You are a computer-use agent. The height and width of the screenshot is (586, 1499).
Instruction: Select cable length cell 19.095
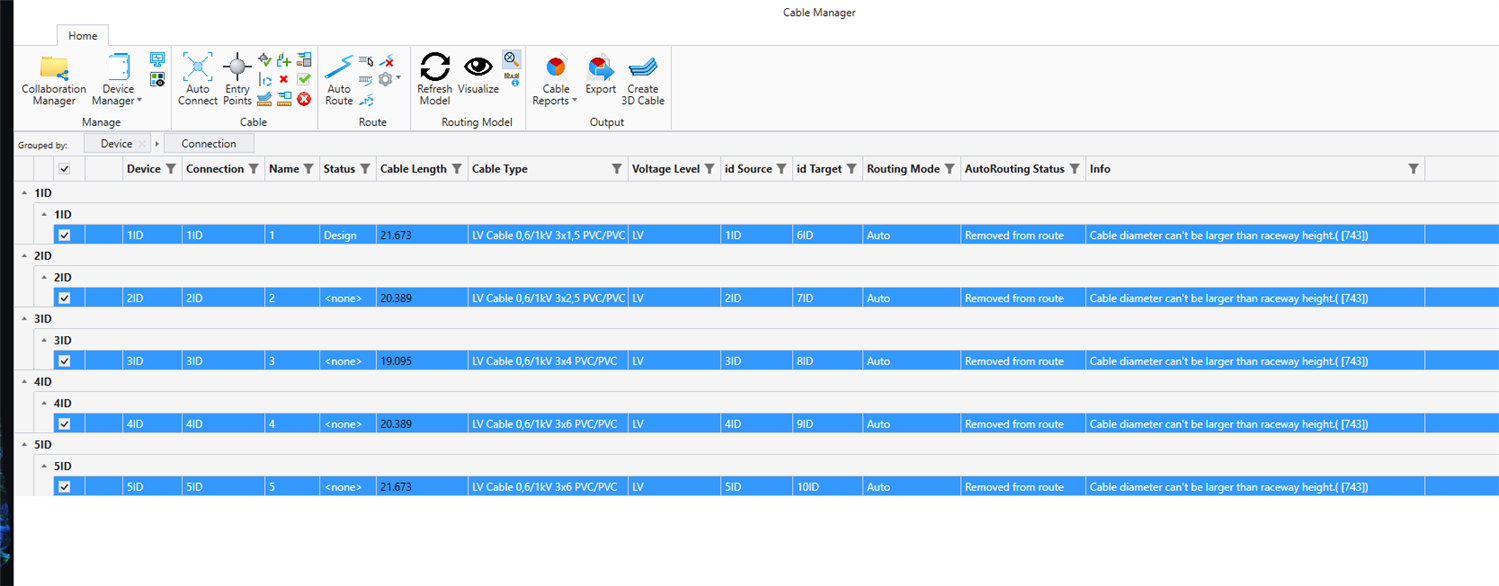pos(397,361)
